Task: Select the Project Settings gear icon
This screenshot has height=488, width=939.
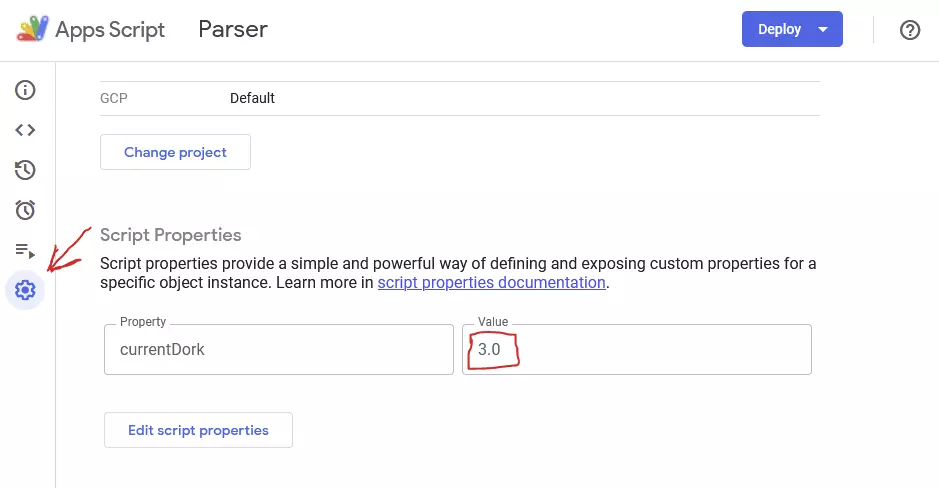Action: [25, 290]
